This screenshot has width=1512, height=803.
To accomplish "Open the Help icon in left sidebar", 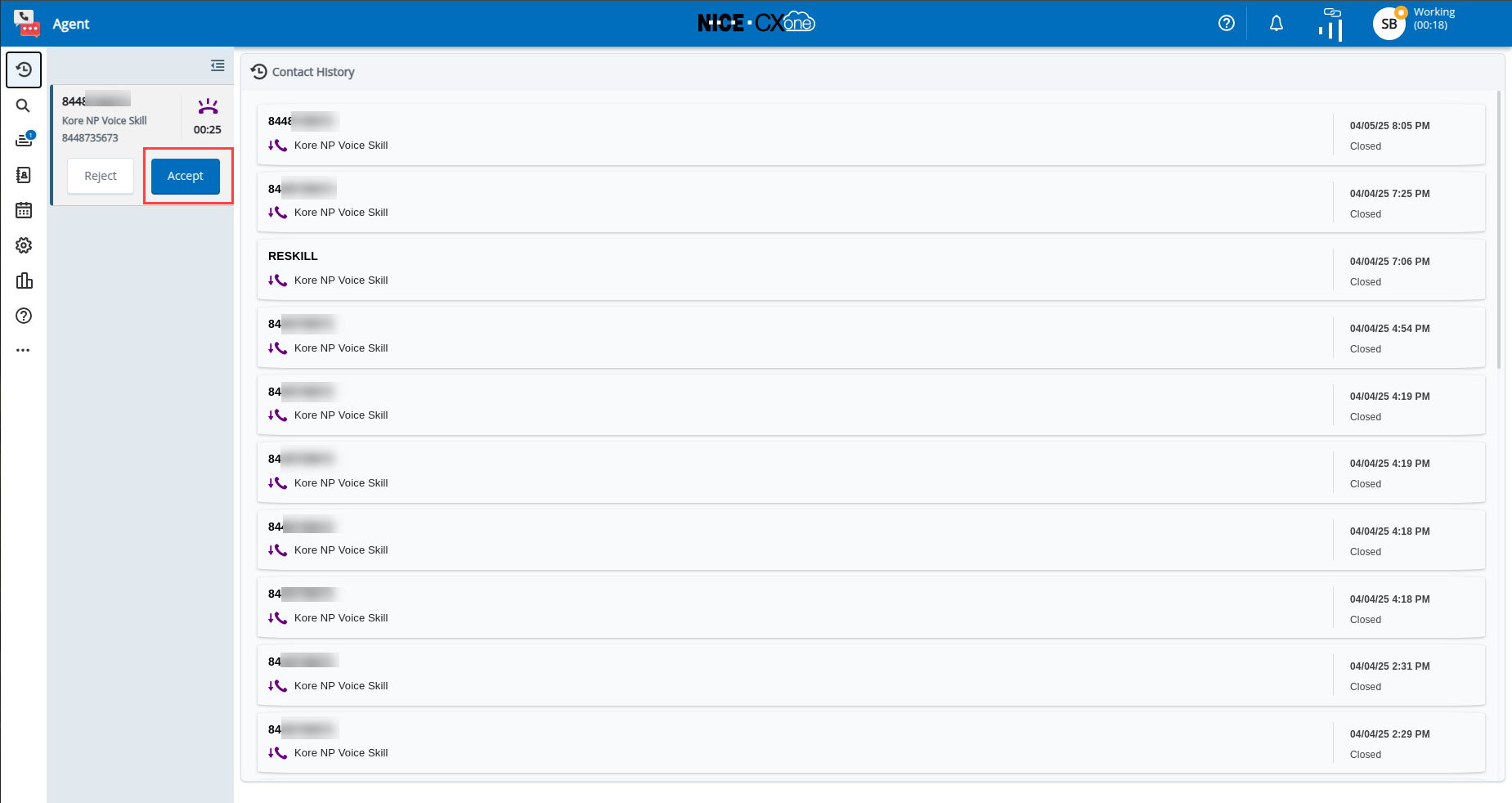I will click(x=24, y=316).
